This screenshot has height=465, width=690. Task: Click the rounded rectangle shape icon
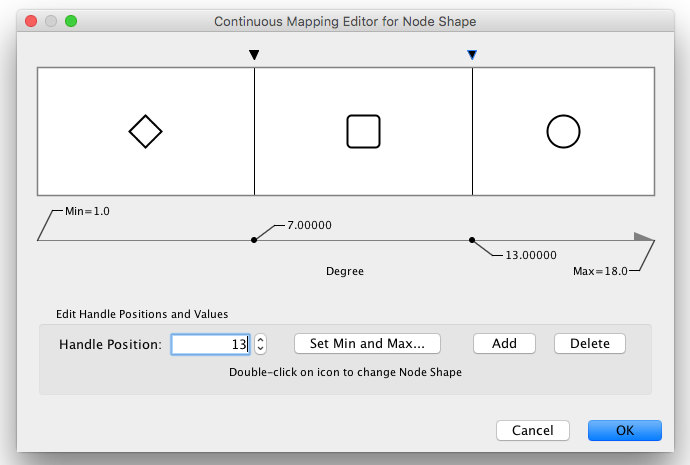point(363,131)
